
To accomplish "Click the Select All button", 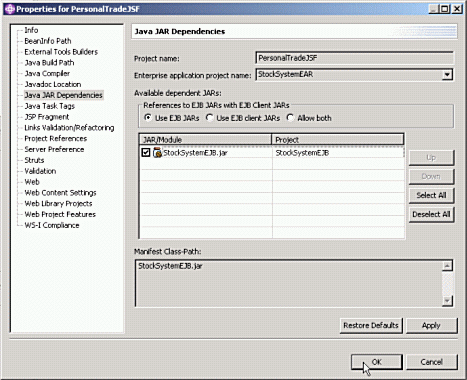I will click(x=431, y=195).
